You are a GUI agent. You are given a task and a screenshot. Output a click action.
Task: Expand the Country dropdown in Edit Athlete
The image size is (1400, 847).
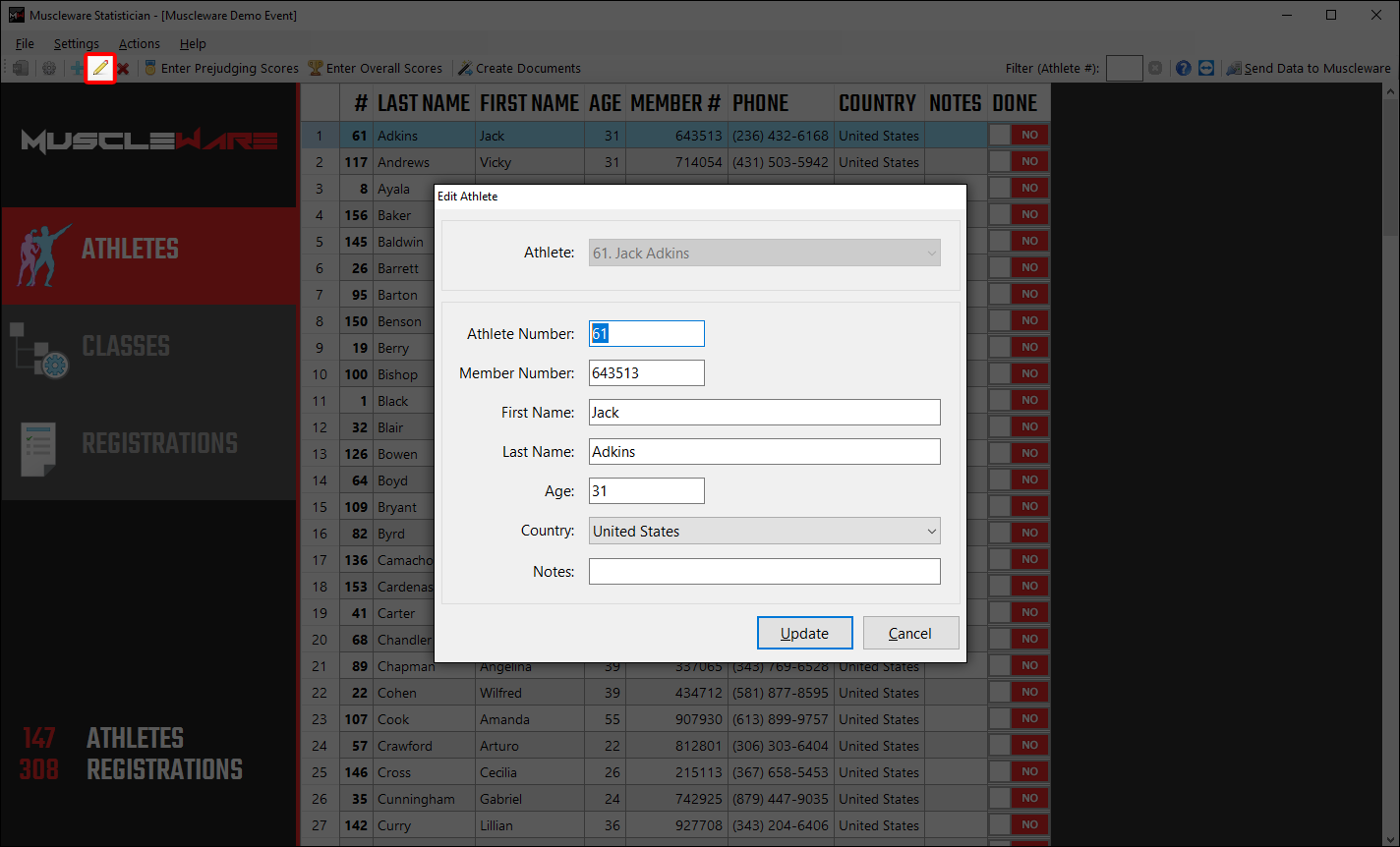pos(764,531)
